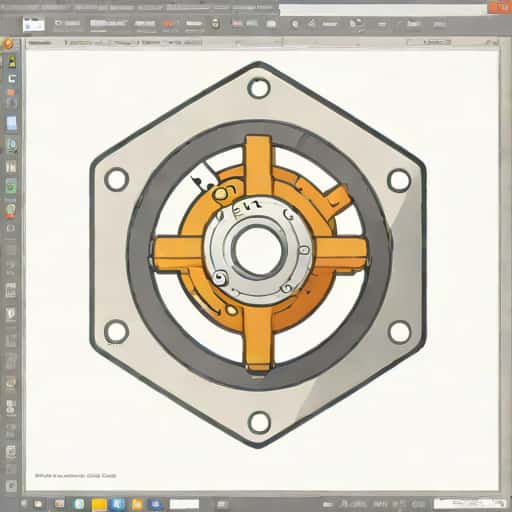Select the white bracket icon in left sidebar
Image resolution: width=512 pixels, height=512 pixels.
[12, 79]
